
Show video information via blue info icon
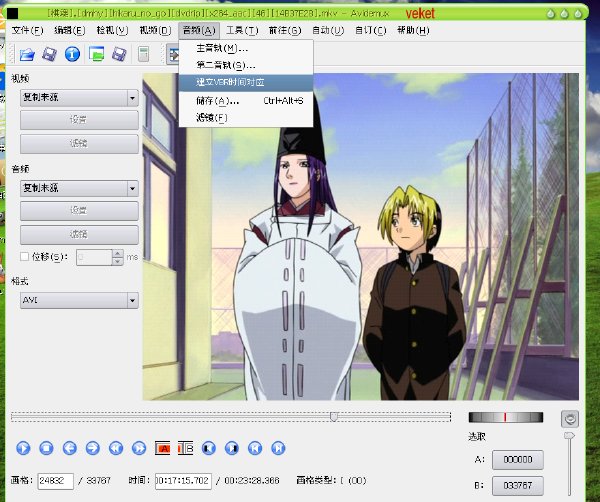pyautogui.click(x=72, y=54)
